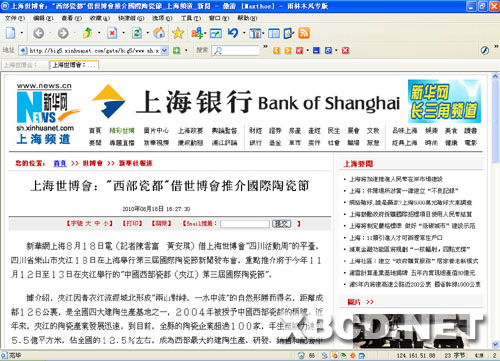Image resolution: width=500 pixels, height=361 pixels.
Task: Open the address bar URL dropdown
Action: click(x=164, y=51)
